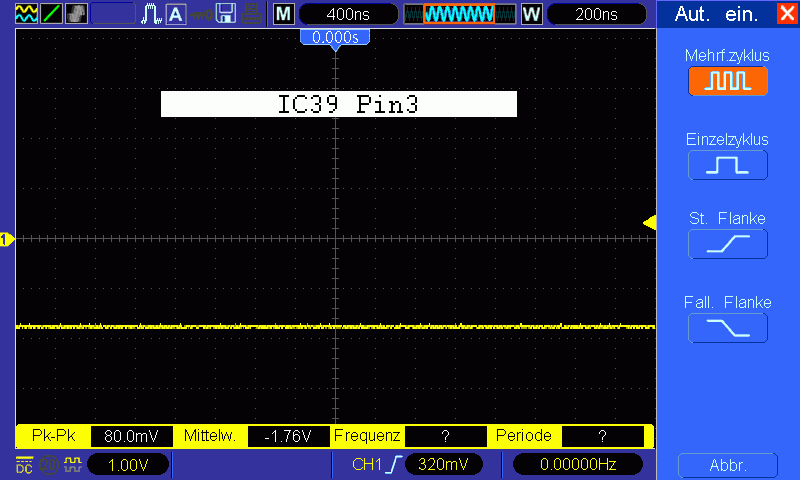Click the 0.000s trigger position marker
Image resolution: width=800 pixels, height=480 pixels.
pos(335,38)
